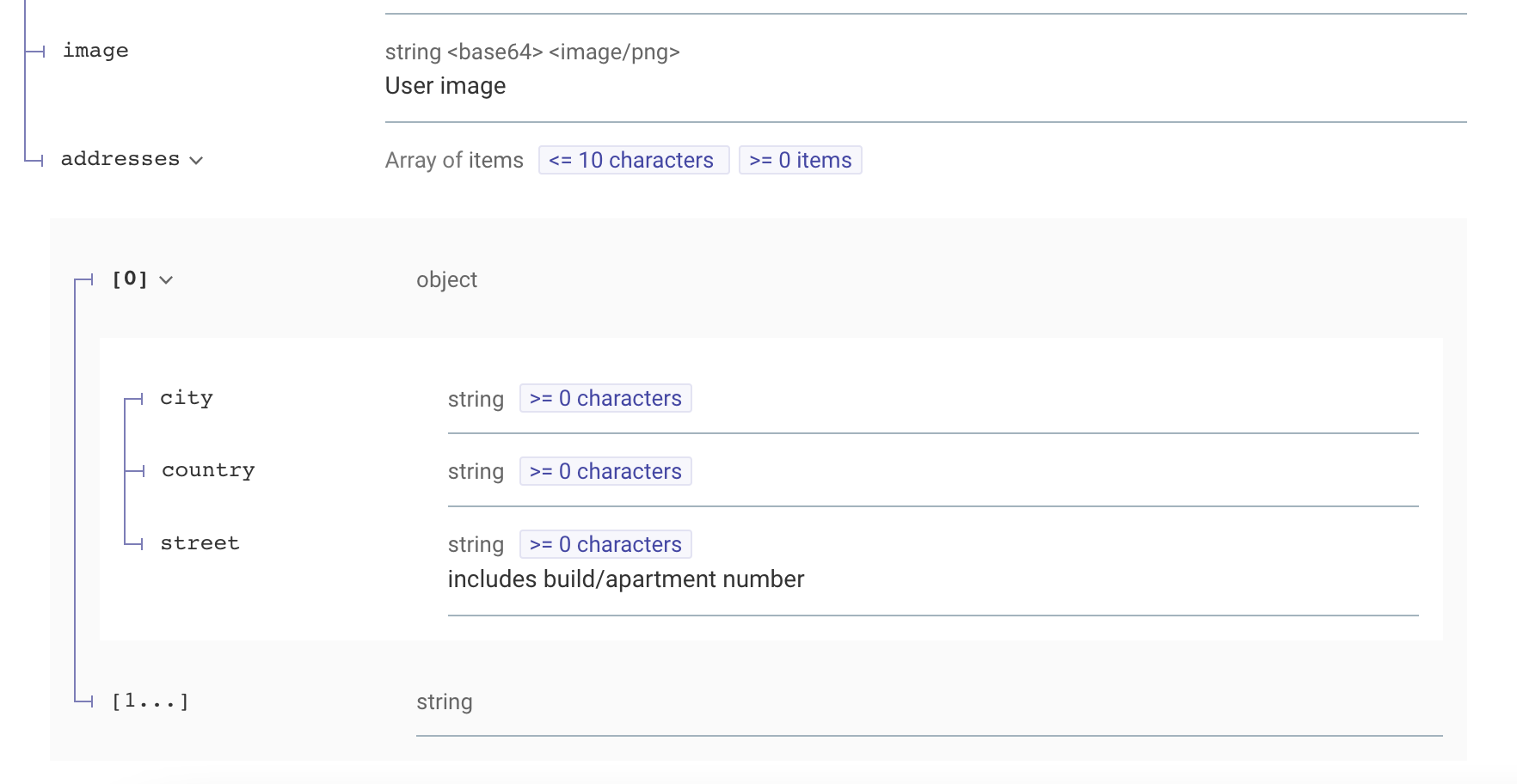The image size is (1517, 784).
Task: Click the 'Array of items' type label
Action: point(454,161)
